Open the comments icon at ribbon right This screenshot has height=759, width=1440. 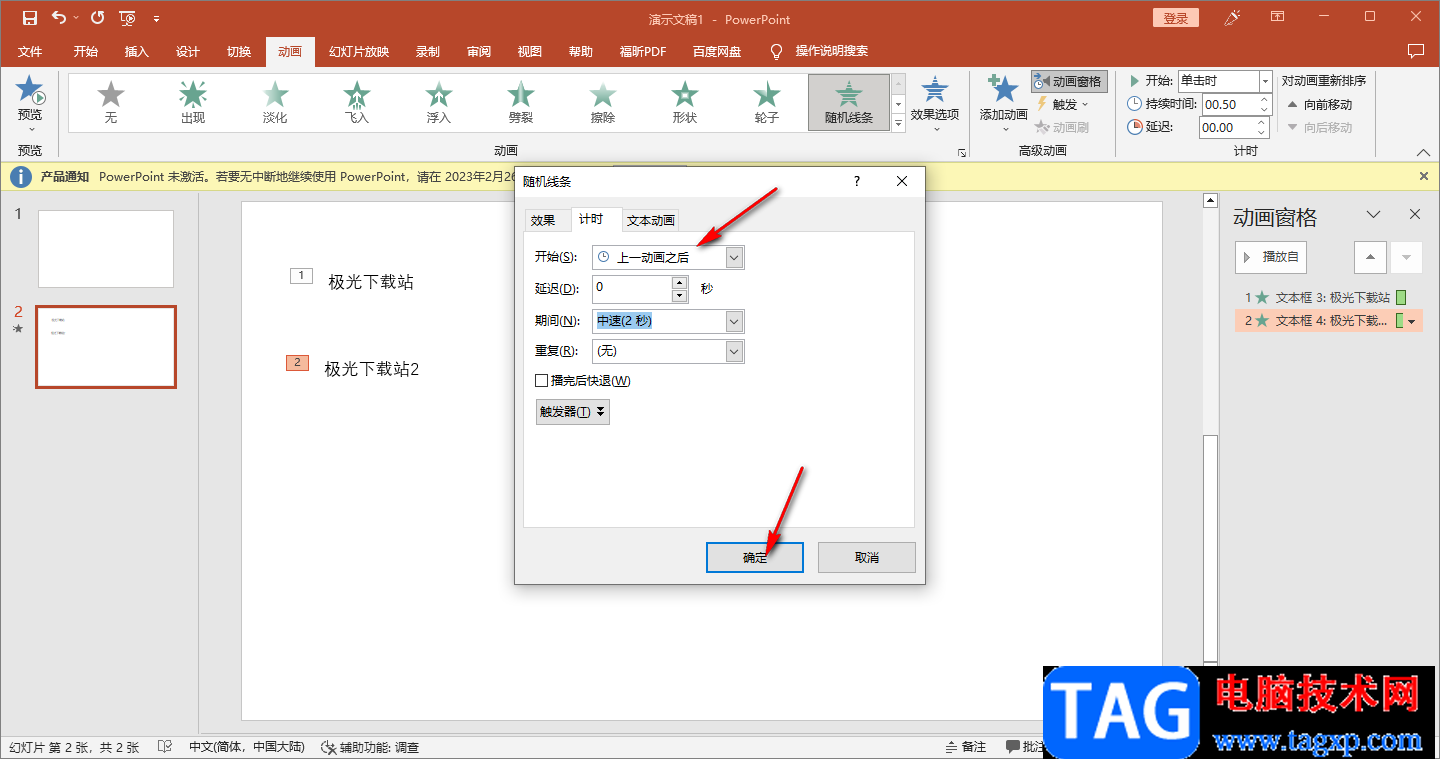tap(1415, 51)
